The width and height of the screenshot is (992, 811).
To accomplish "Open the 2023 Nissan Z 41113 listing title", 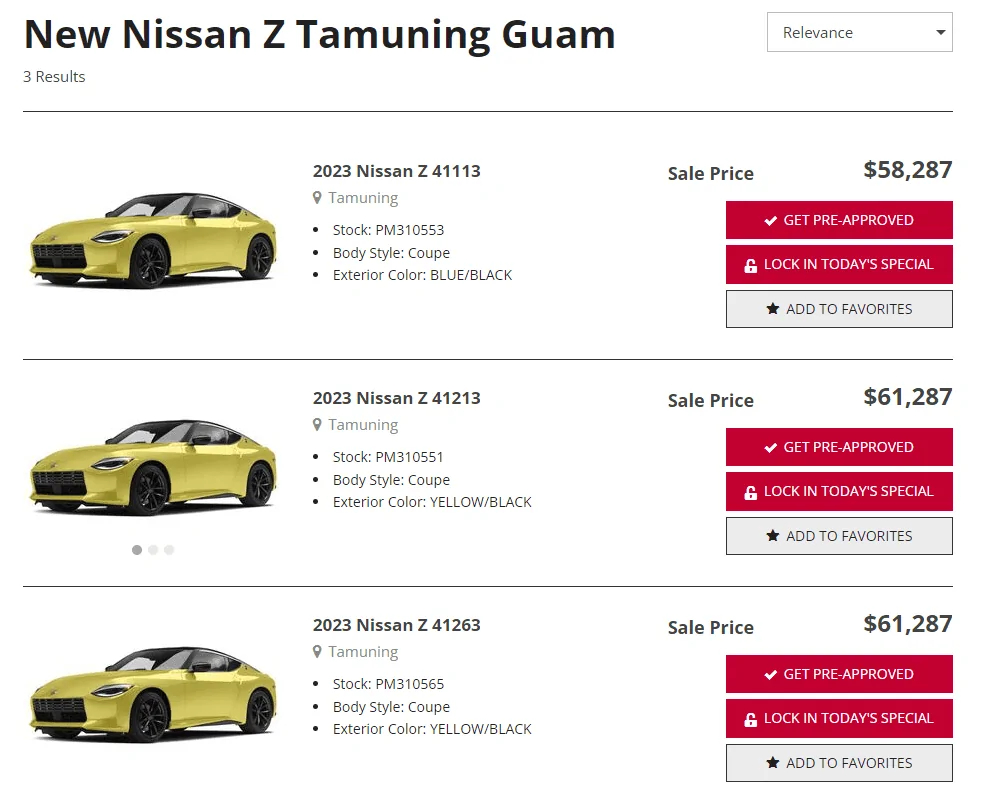I will tap(397, 171).
